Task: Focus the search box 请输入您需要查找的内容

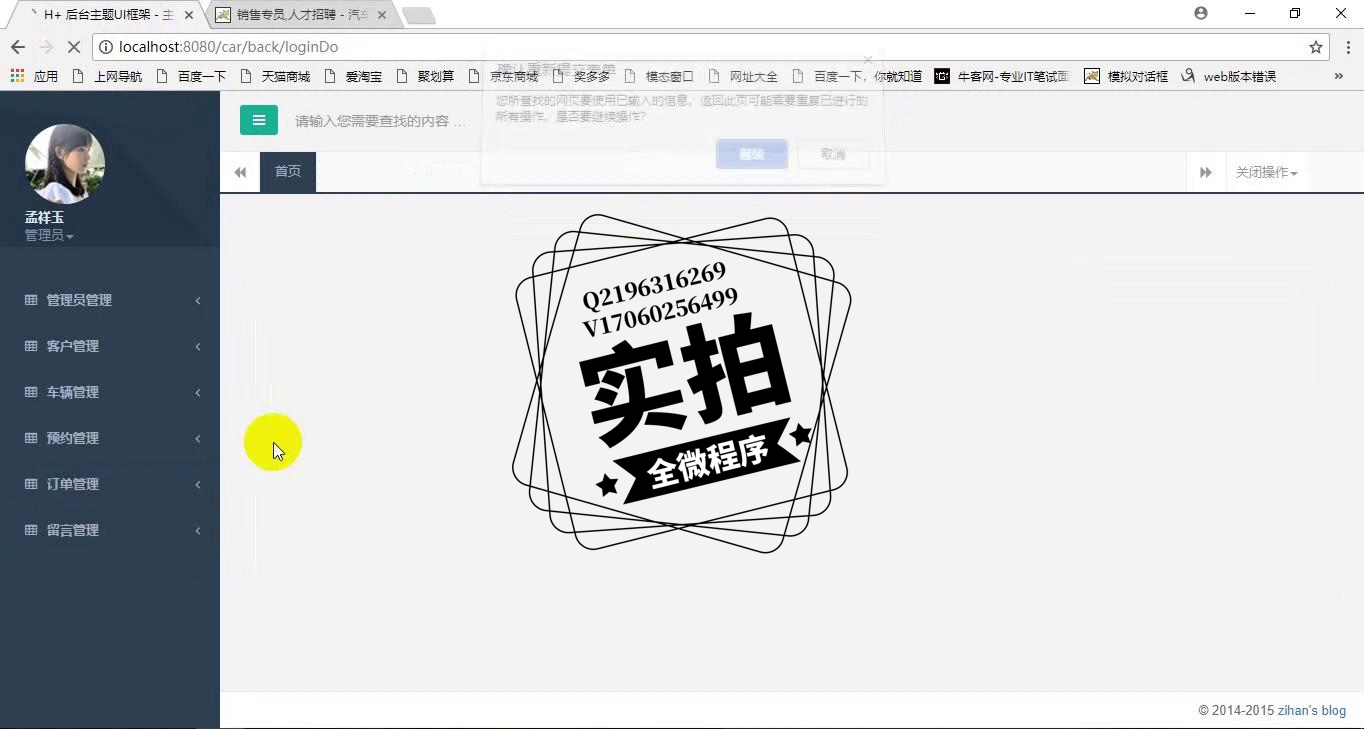Action: (381, 121)
